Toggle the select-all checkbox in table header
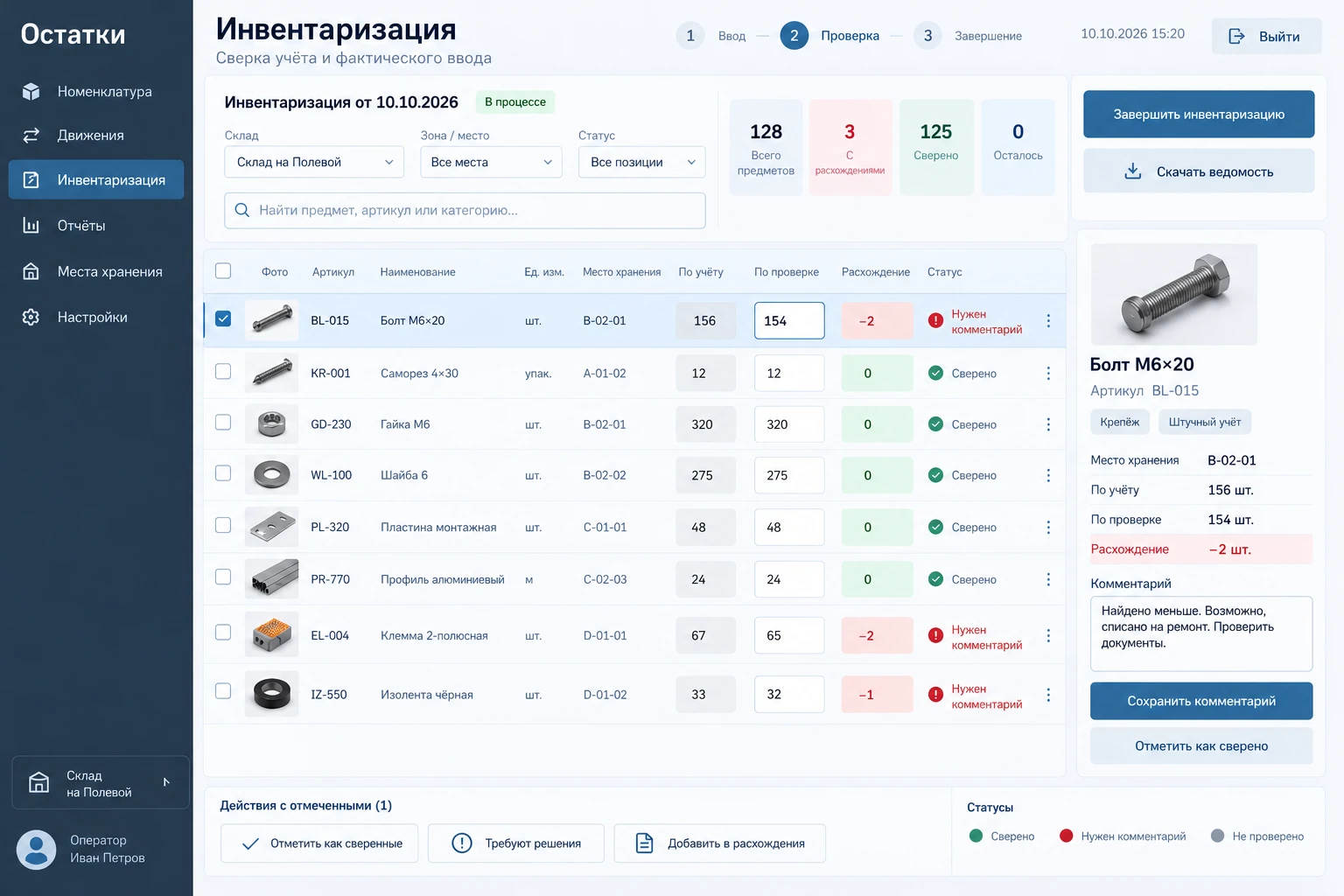 tap(223, 271)
